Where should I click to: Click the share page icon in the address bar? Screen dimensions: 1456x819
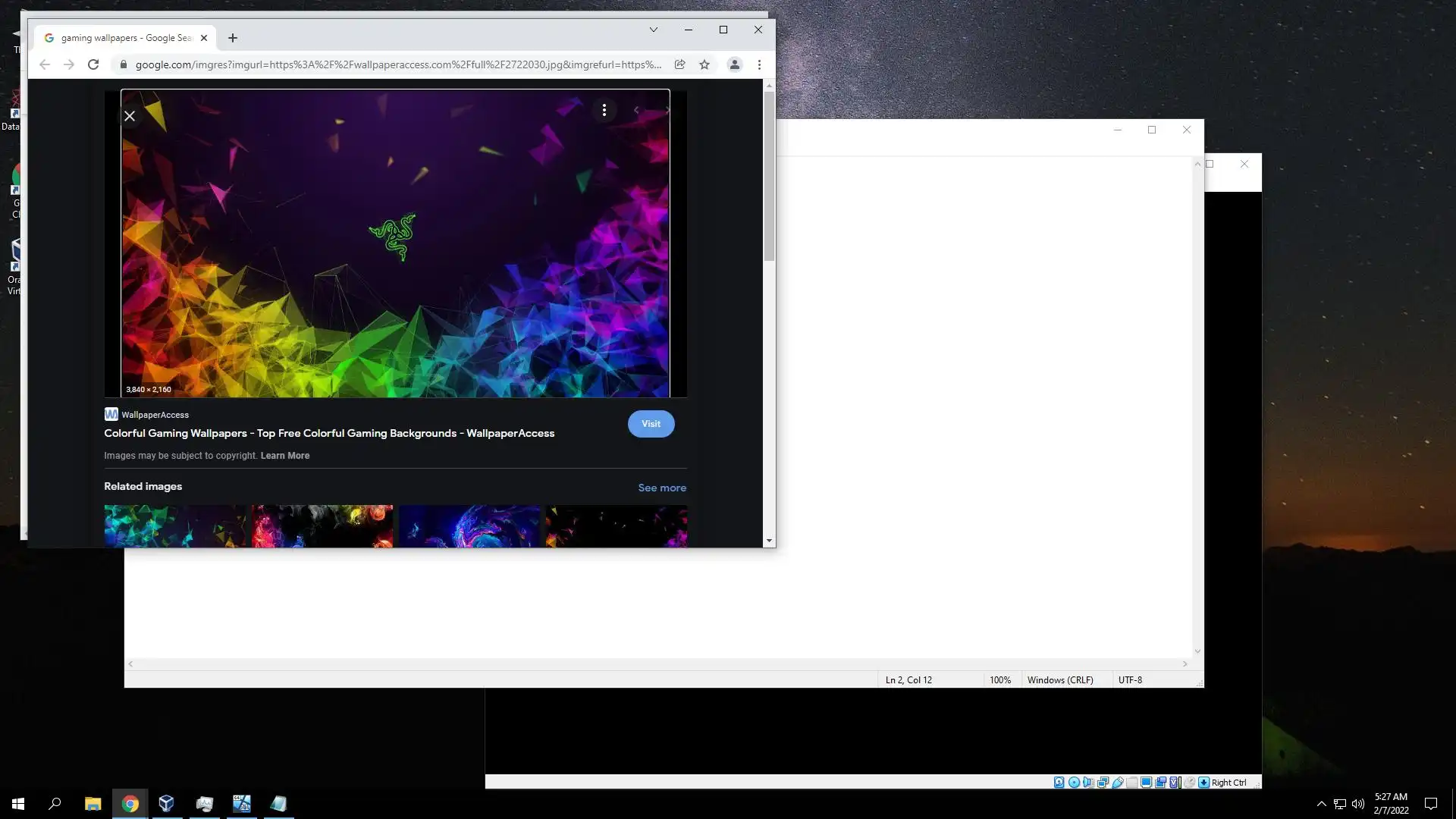pyautogui.click(x=679, y=64)
